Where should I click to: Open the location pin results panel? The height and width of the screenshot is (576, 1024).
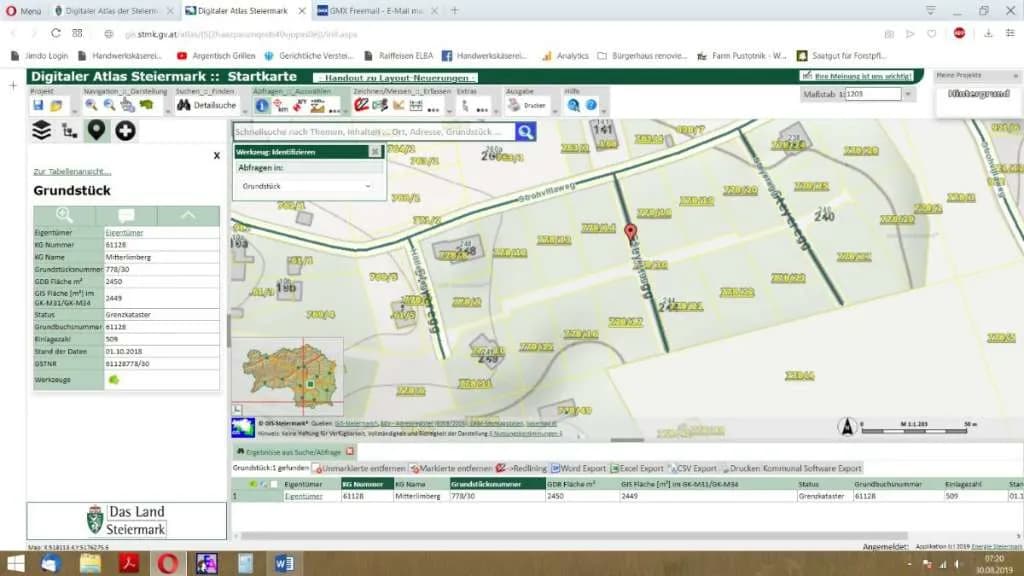(x=97, y=131)
